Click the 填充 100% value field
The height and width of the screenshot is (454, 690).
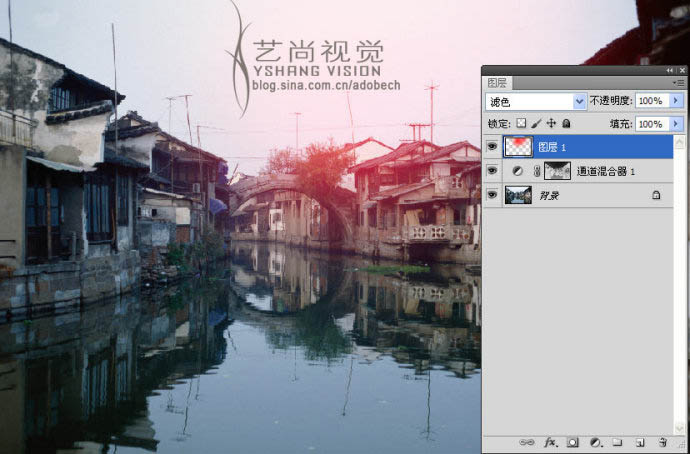[x=652, y=124]
